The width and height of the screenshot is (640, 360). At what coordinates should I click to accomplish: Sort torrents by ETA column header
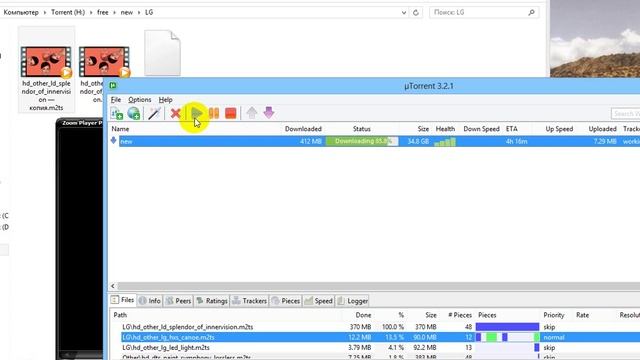pos(512,129)
